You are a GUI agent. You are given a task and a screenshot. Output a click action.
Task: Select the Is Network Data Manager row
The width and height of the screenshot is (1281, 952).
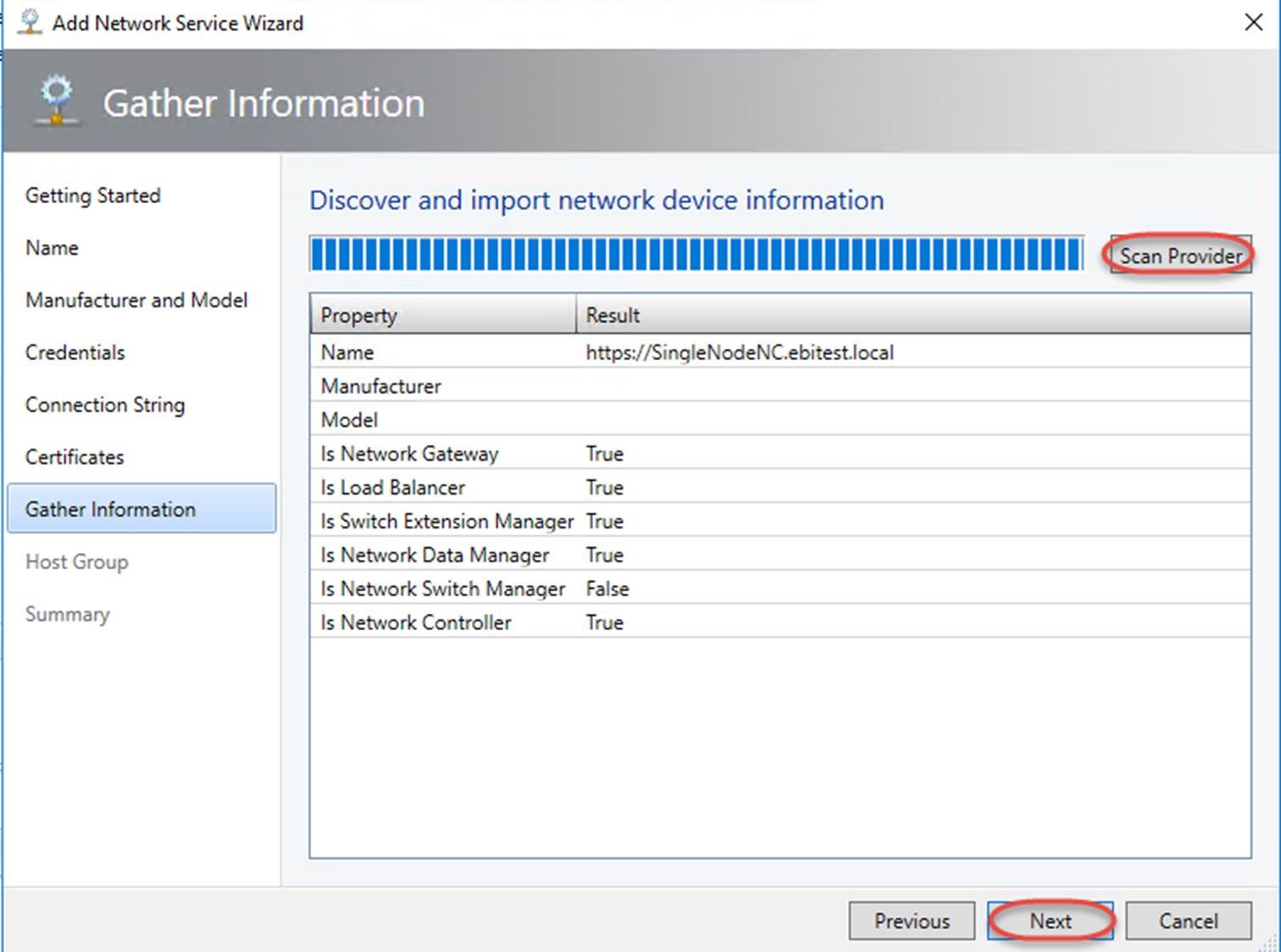[x=780, y=555]
